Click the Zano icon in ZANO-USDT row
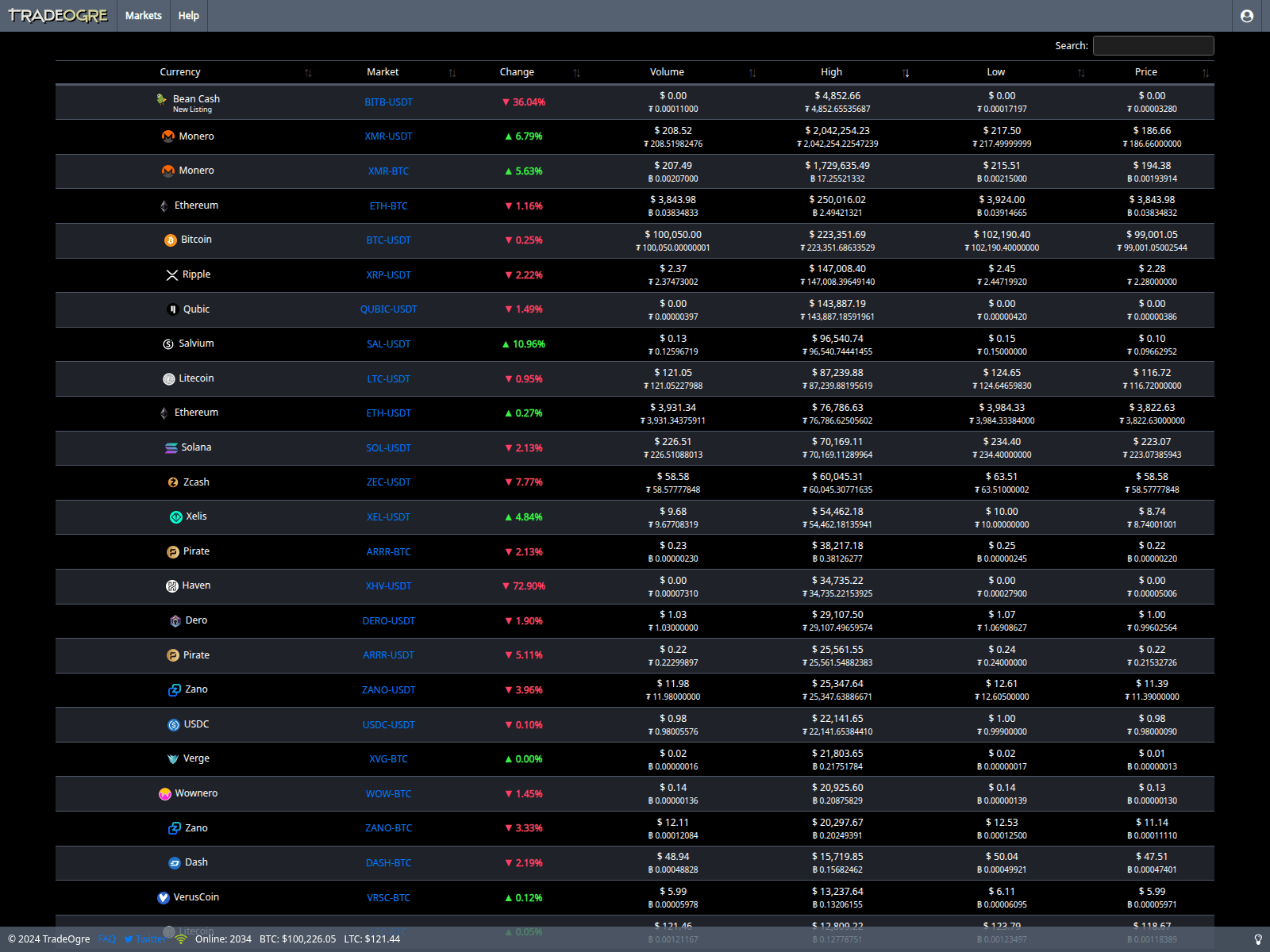Image resolution: width=1270 pixels, height=952 pixels. tap(175, 690)
